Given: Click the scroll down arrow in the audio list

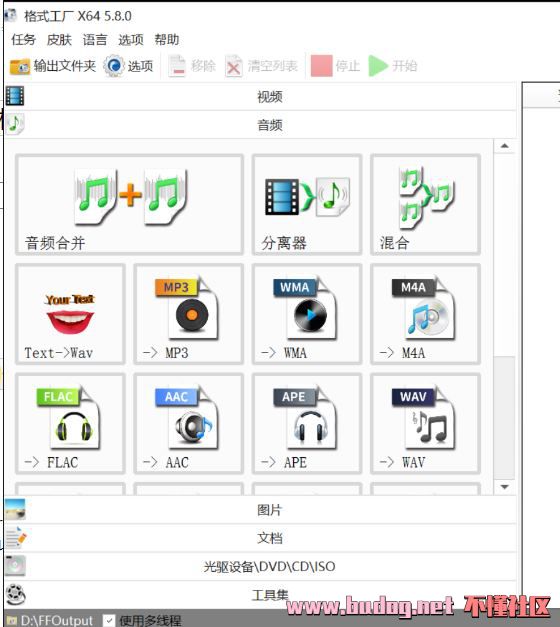Looking at the screenshot, I should [x=504, y=487].
